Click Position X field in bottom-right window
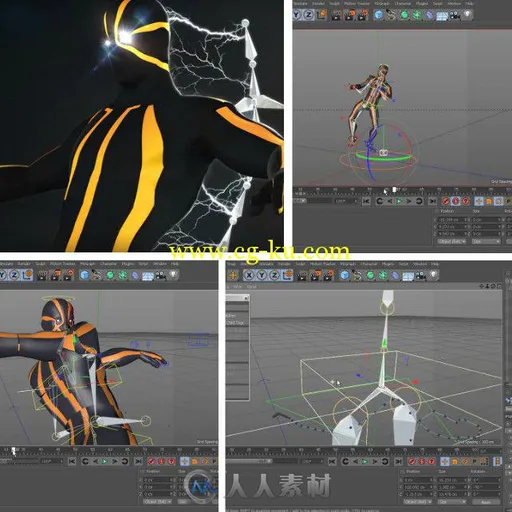The height and width of the screenshot is (512, 512). tap(418, 480)
